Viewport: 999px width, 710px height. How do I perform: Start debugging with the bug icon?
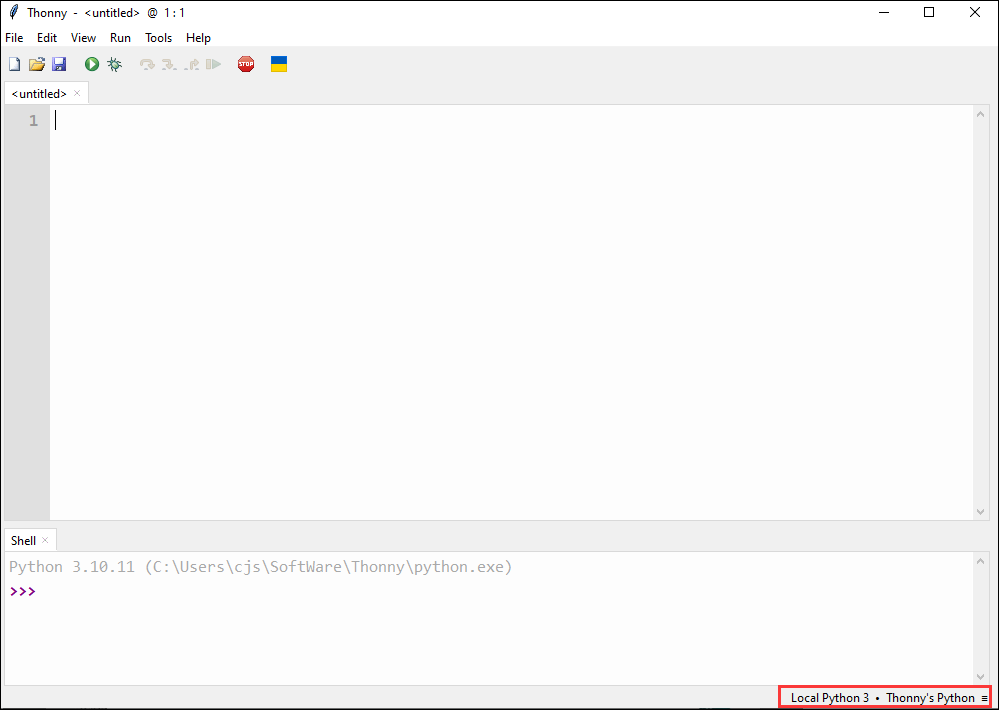(x=115, y=65)
